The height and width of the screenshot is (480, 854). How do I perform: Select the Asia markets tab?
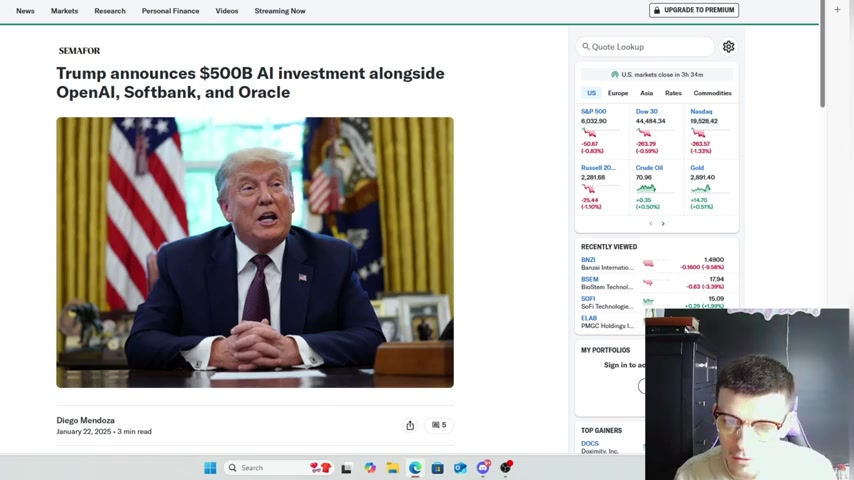tap(646, 93)
